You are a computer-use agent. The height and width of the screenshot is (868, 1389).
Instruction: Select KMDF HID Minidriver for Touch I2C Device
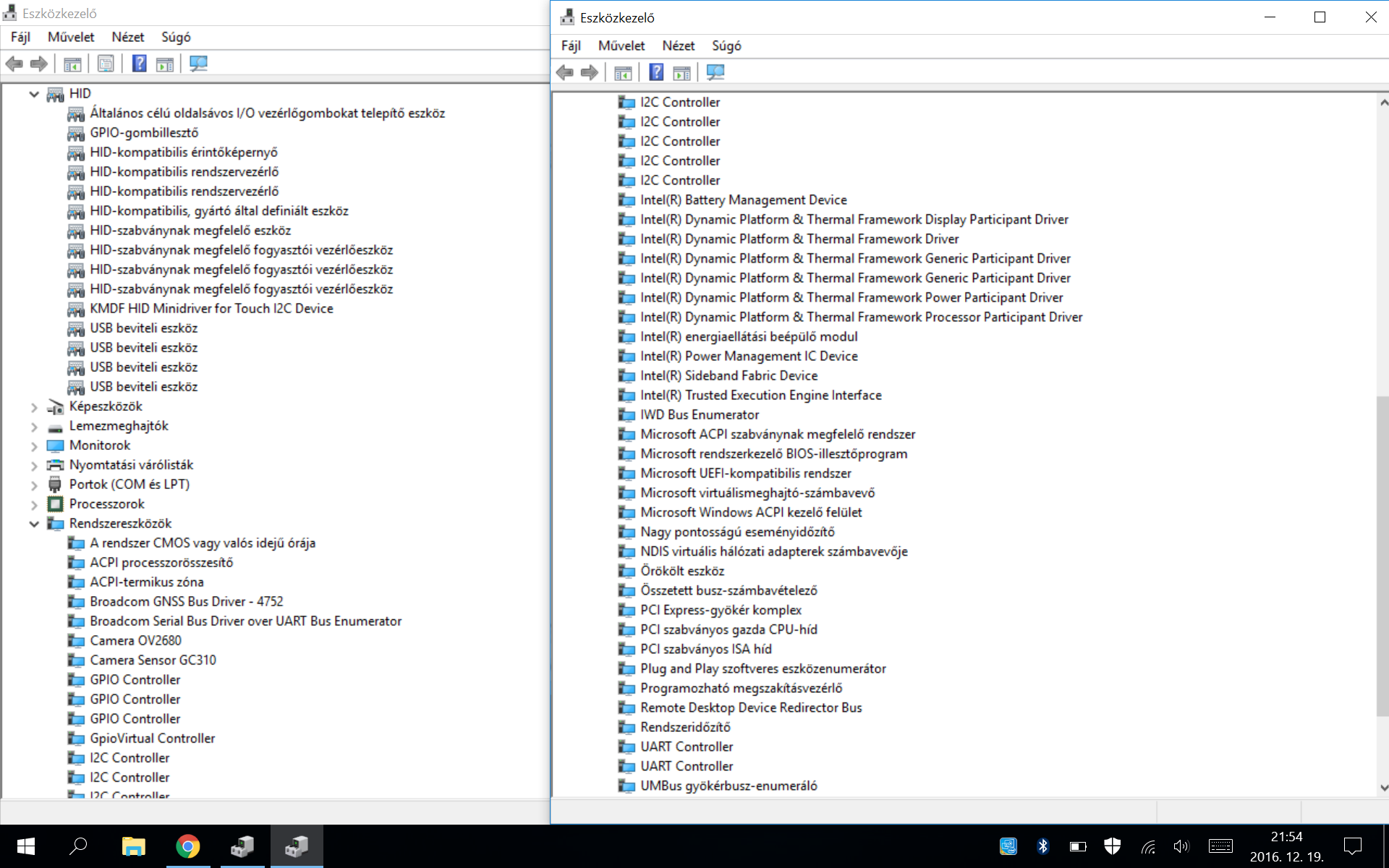211,308
